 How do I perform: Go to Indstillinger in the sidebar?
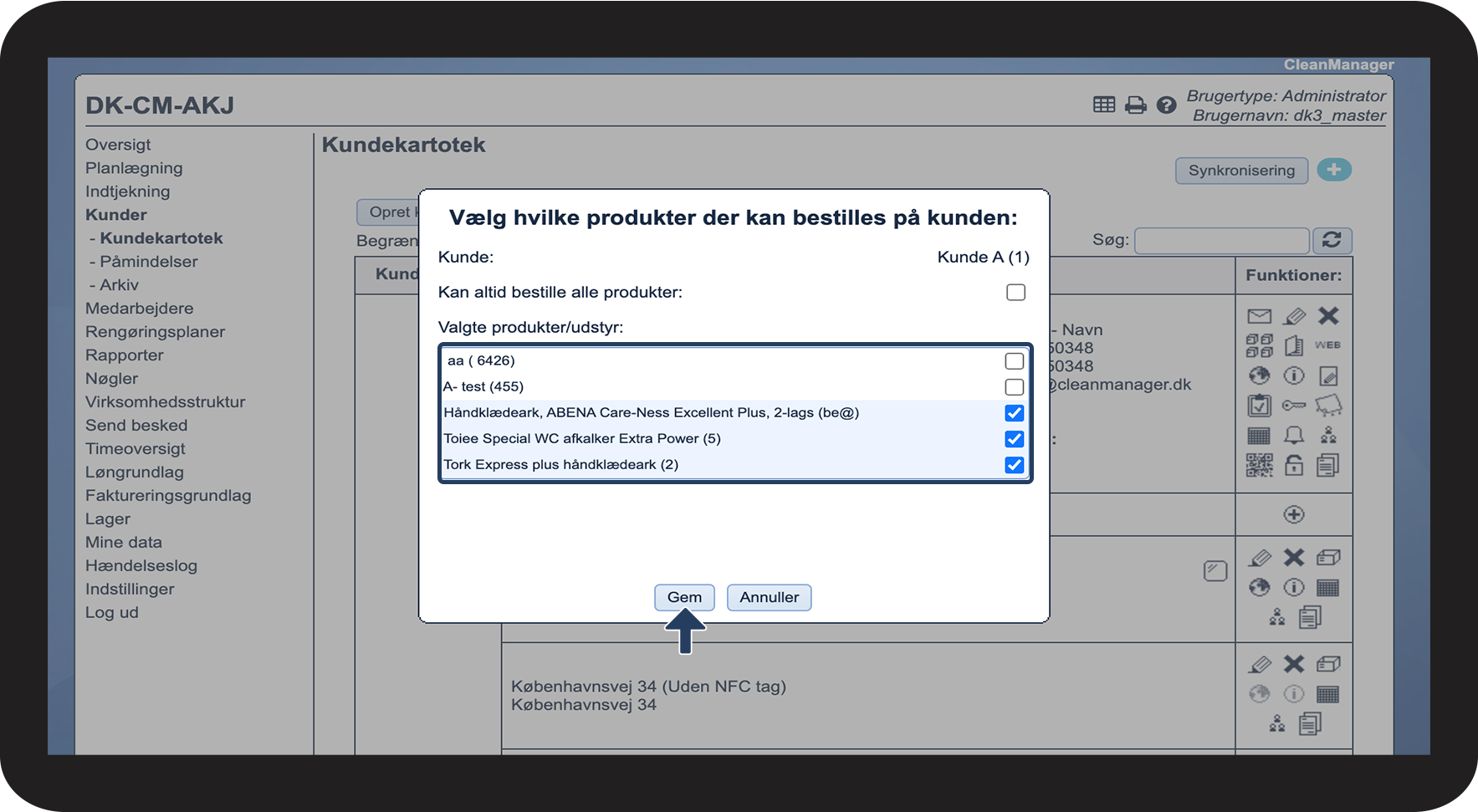pyautogui.click(x=130, y=590)
